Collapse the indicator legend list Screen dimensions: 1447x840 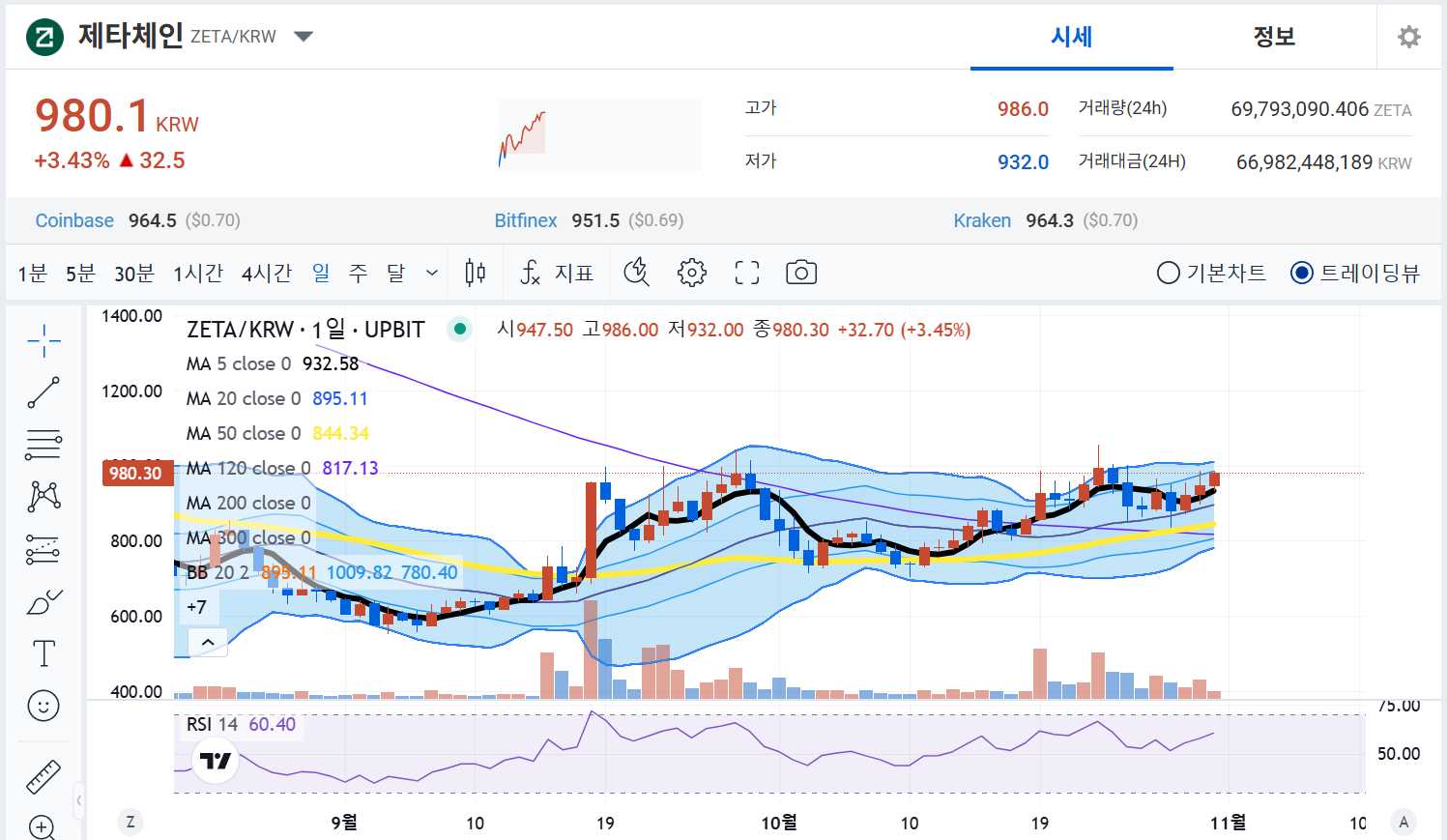pos(208,642)
